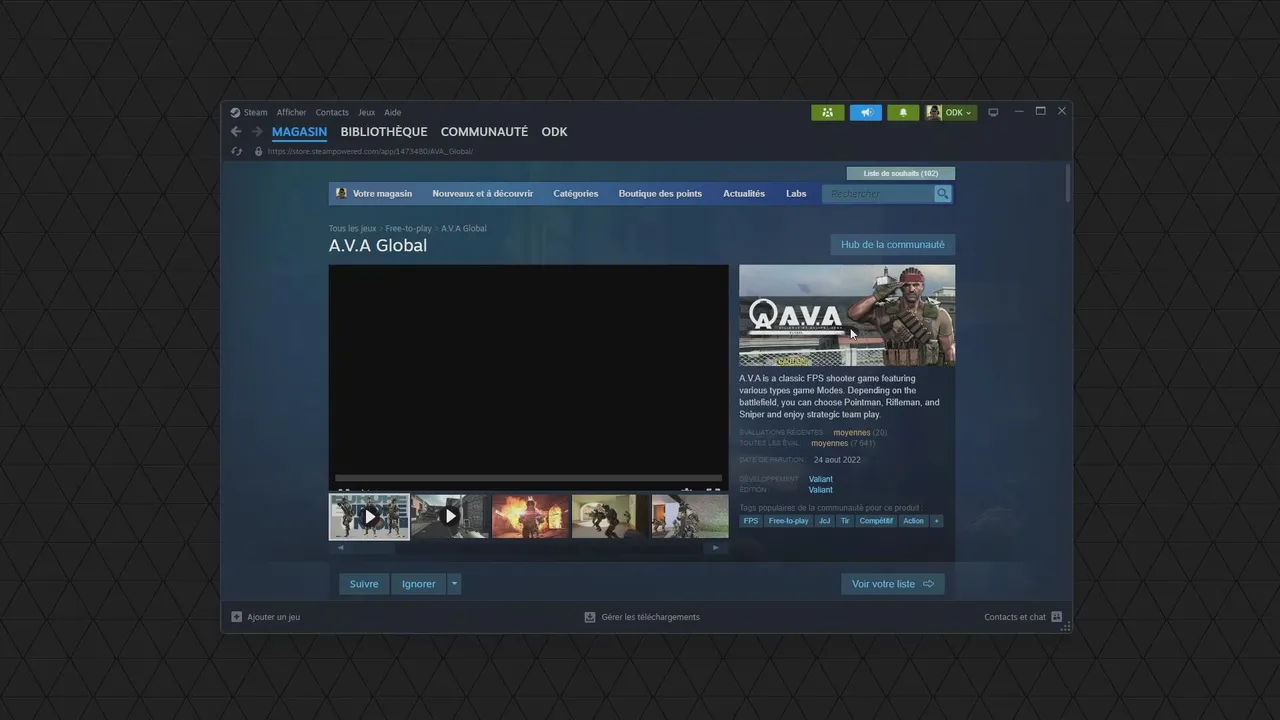The image size is (1280, 720).
Task: Click the thumbnail strip horizontal scrollbar
Action: 528,548
